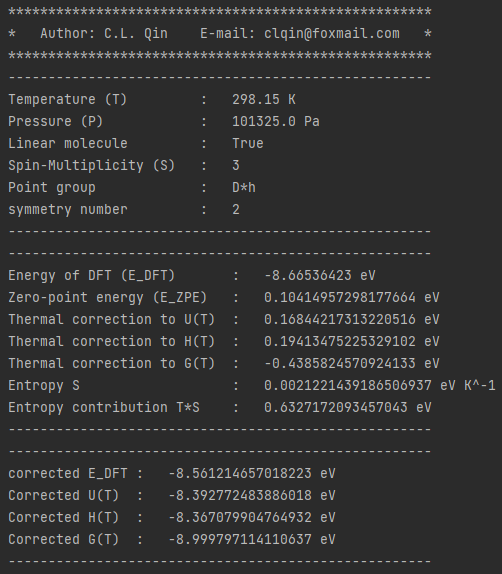This screenshot has height=574, width=502.
Task: Click the symmetry number value 2
Action: pos(236,209)
